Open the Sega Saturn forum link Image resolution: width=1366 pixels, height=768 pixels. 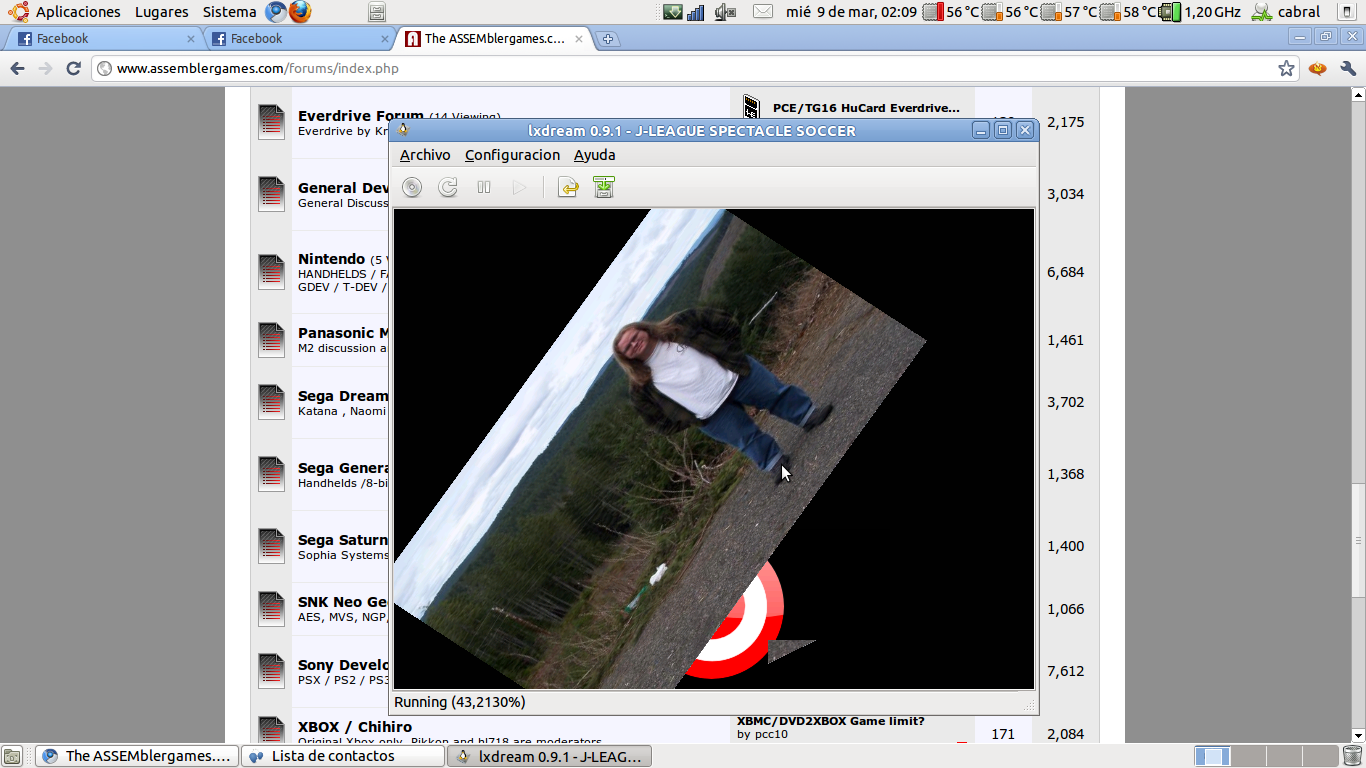(343, 540)
